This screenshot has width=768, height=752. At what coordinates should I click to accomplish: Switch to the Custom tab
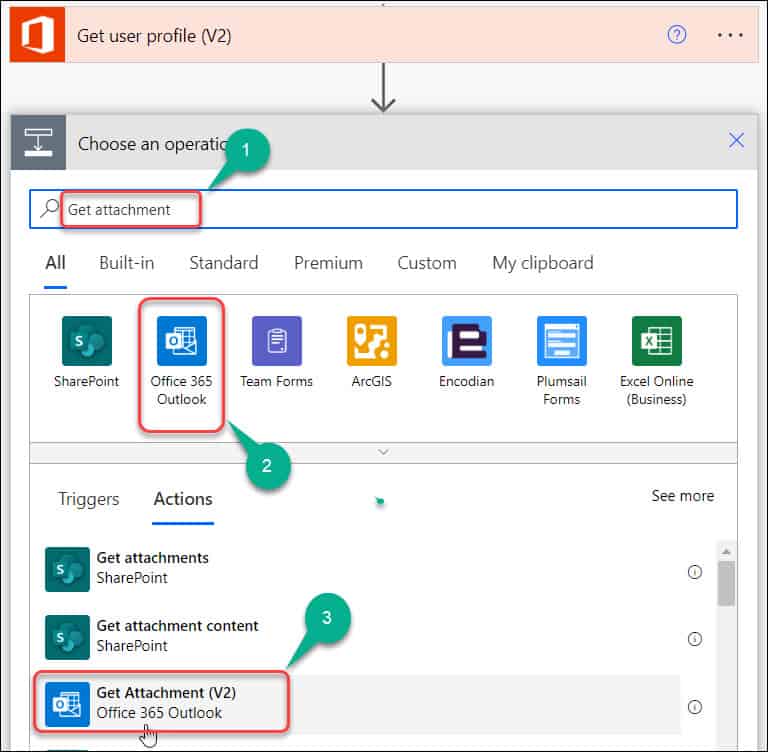[x=427, y=263]
